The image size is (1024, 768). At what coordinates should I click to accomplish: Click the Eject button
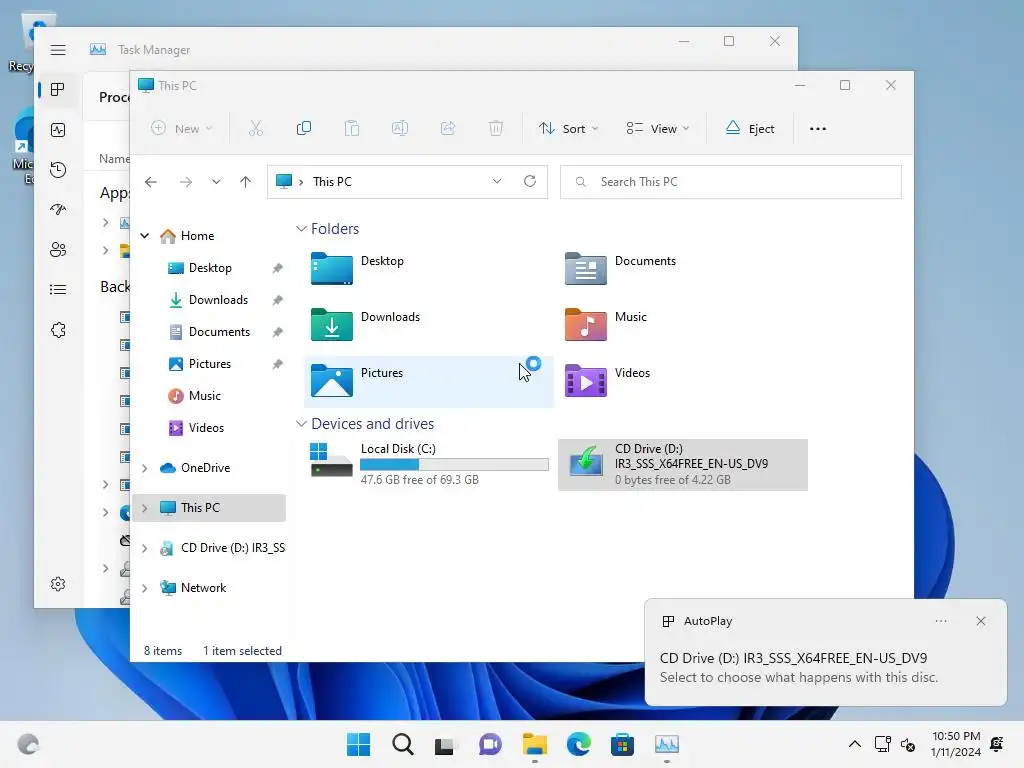point(750,129)
